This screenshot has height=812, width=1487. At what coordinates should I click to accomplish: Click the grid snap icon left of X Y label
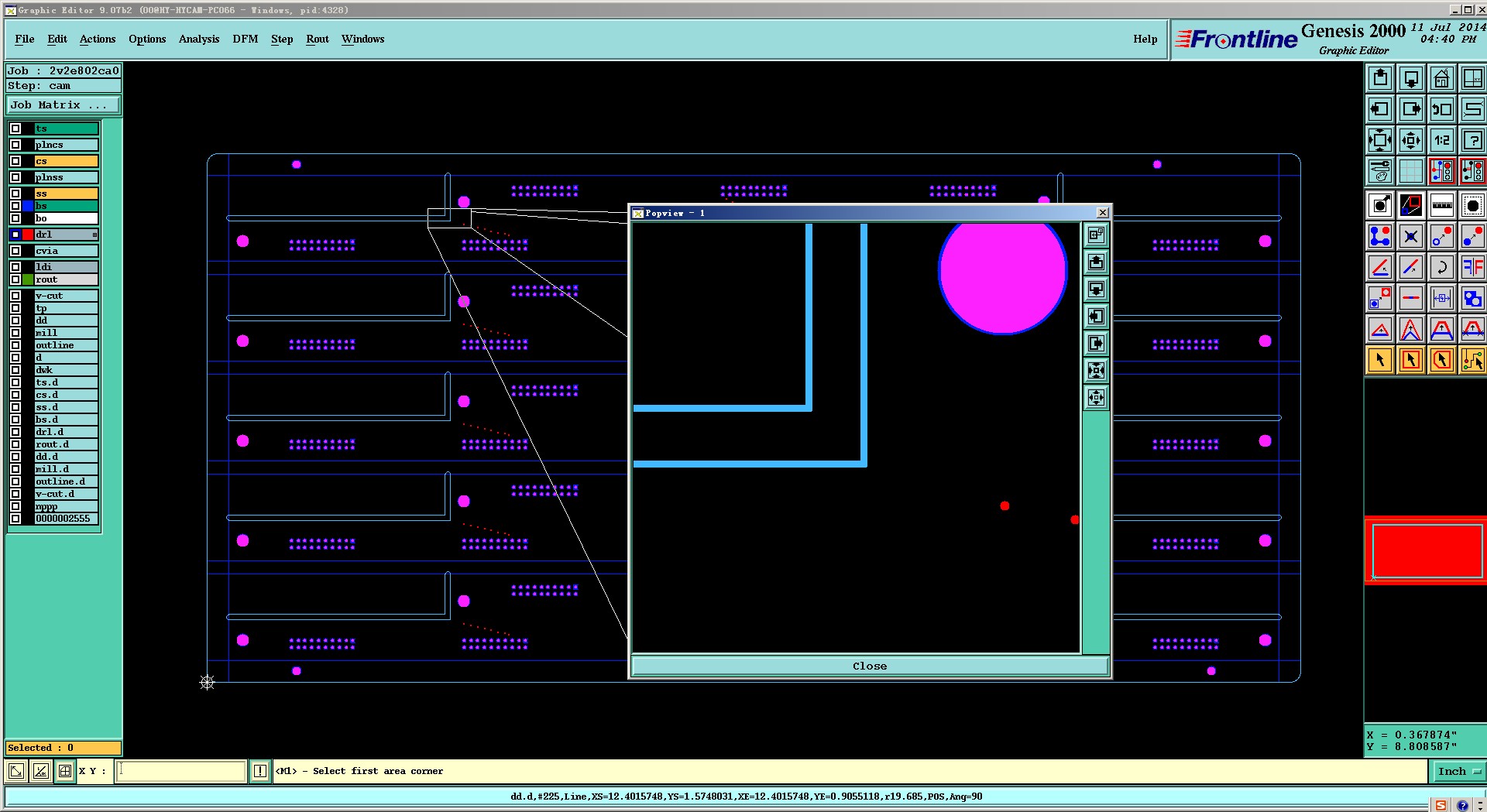tap(65, 771)
